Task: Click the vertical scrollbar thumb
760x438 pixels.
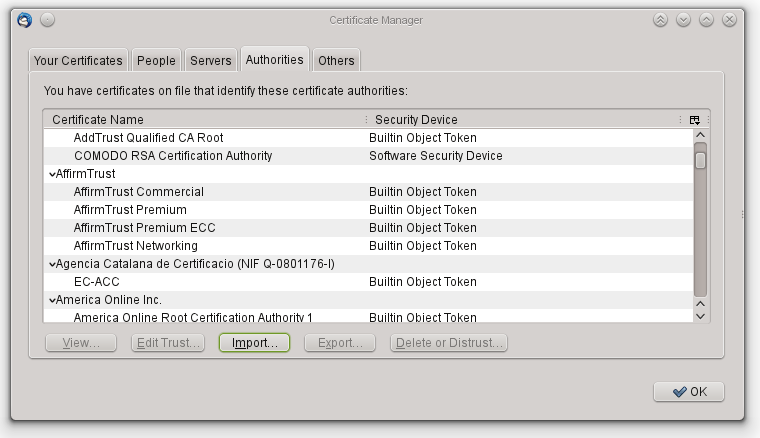Action: pyautogui.click(x=700, y=159)
